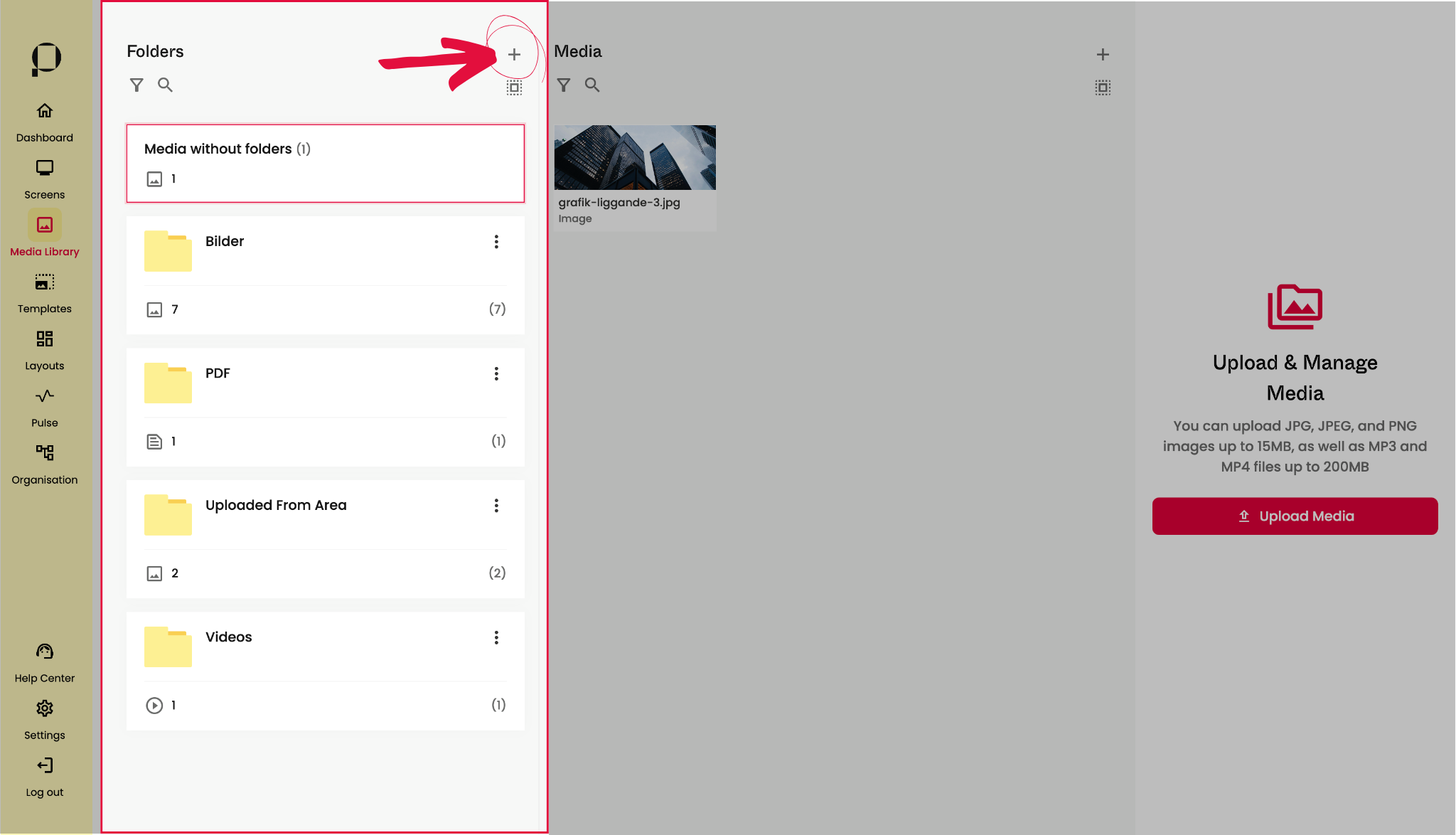Toggle select-all icon in Folders panel
Image resolution: width=1456 pixels, height=835 pixels.
pyautogui.click(x=514, y=87)
